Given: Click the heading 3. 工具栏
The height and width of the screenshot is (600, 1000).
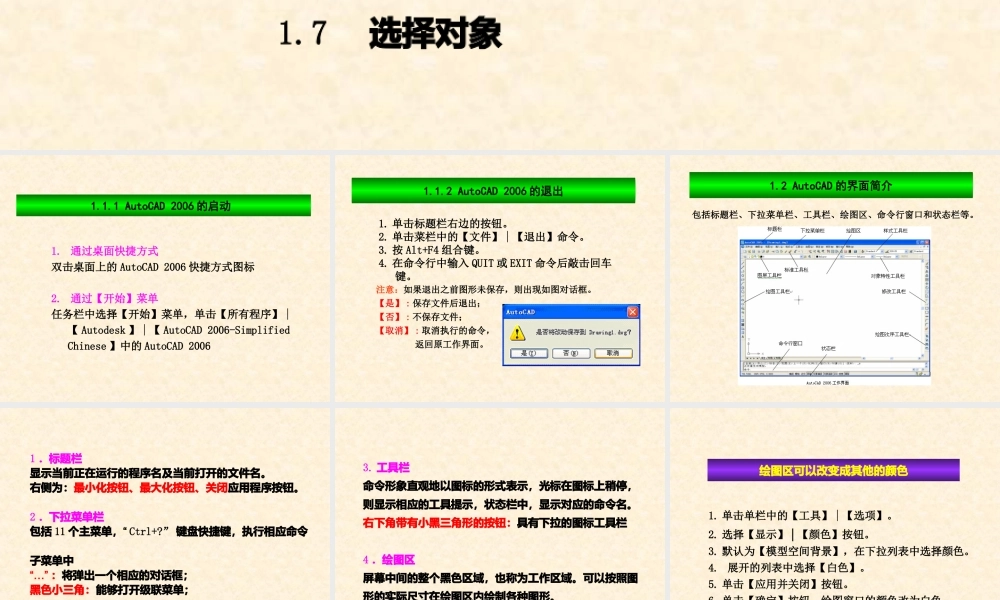Looking at the screenshot, I should pos(386,467).
